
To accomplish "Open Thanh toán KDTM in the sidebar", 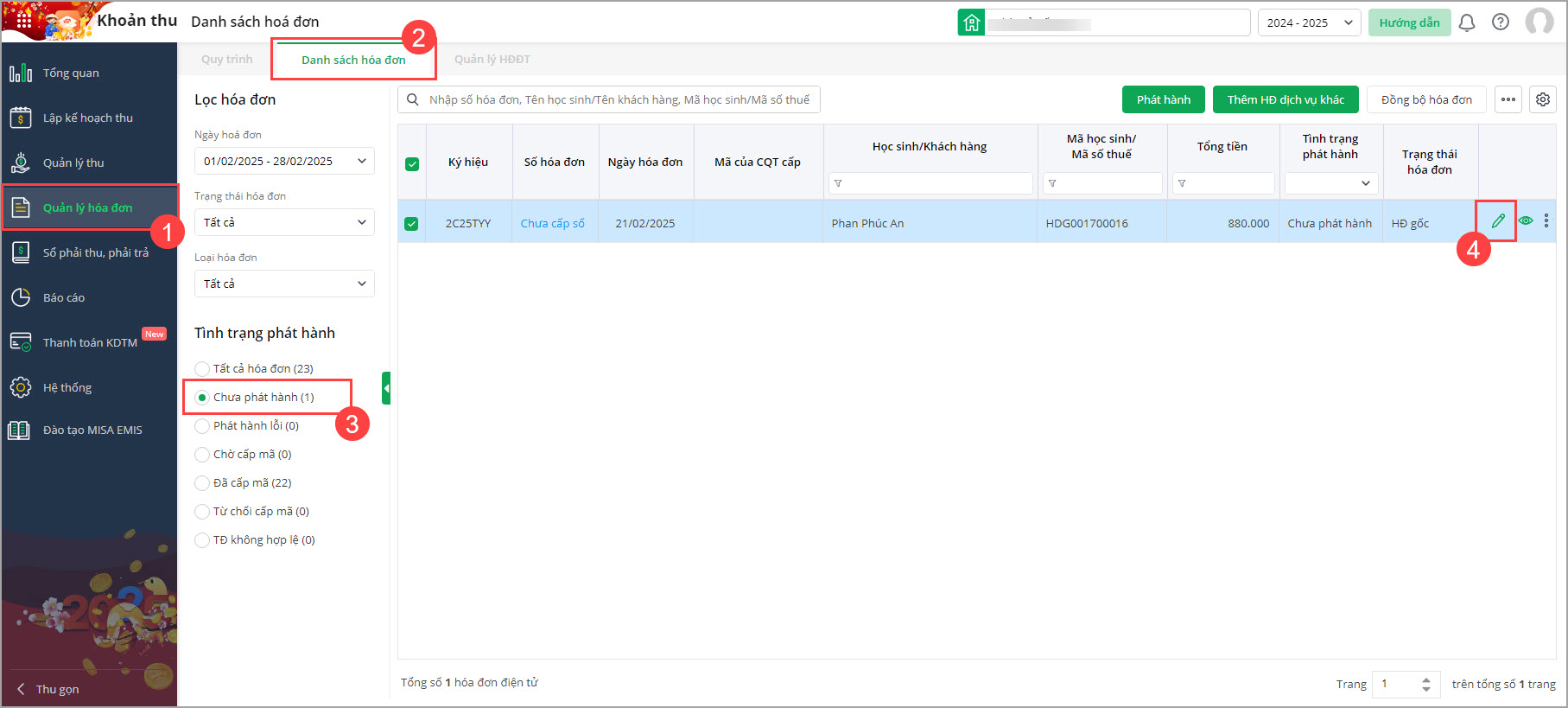I will [x=90, y=342].
